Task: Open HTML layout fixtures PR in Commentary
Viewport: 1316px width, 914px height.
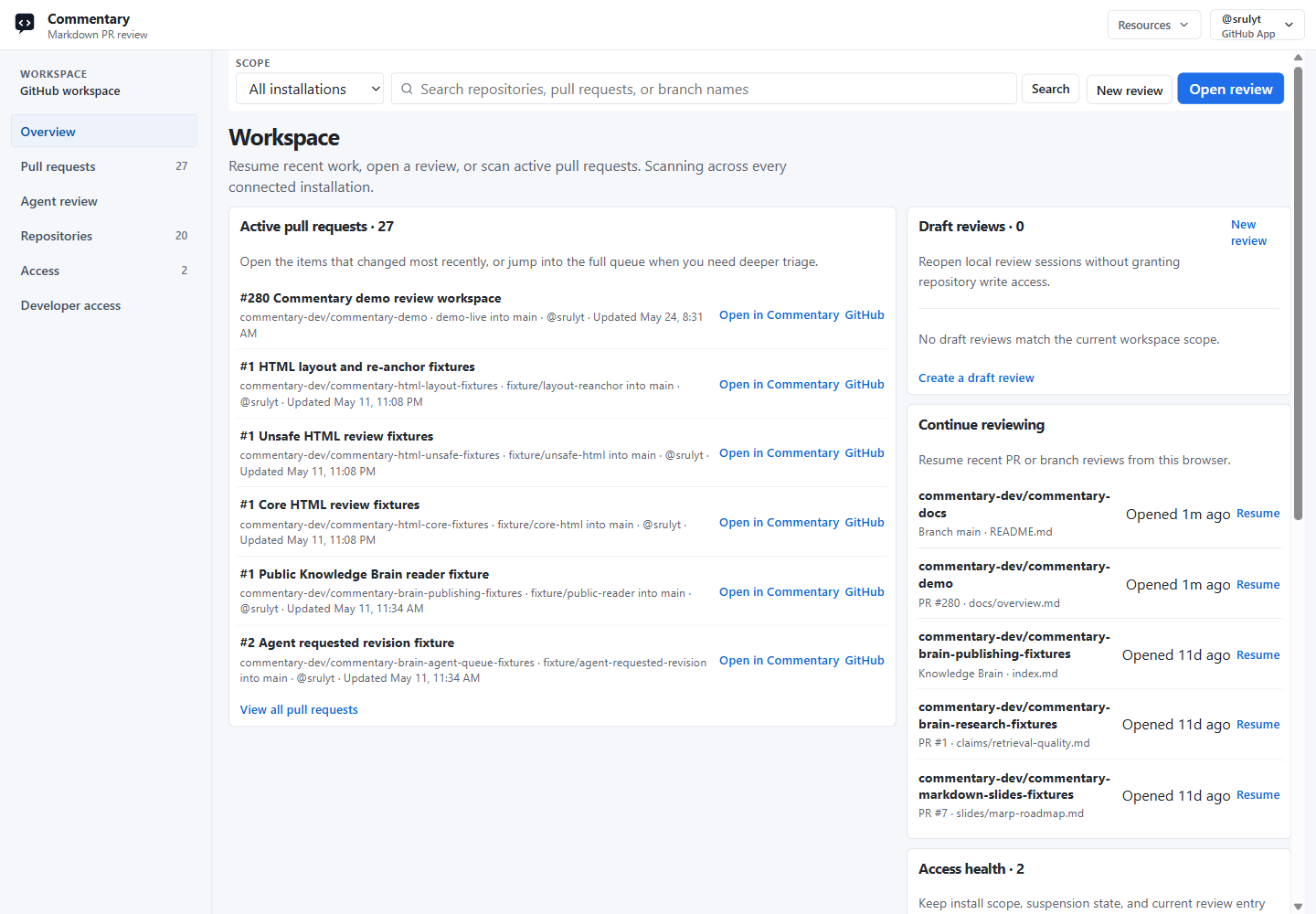Action: point(779,385)
